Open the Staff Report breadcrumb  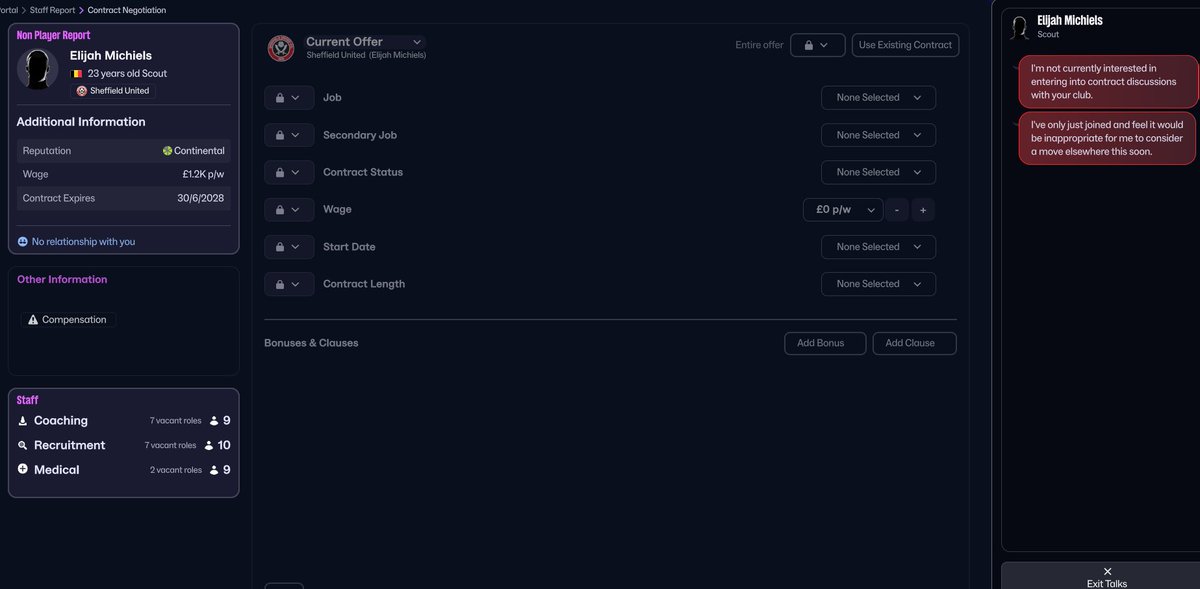(x=52, y=10)
